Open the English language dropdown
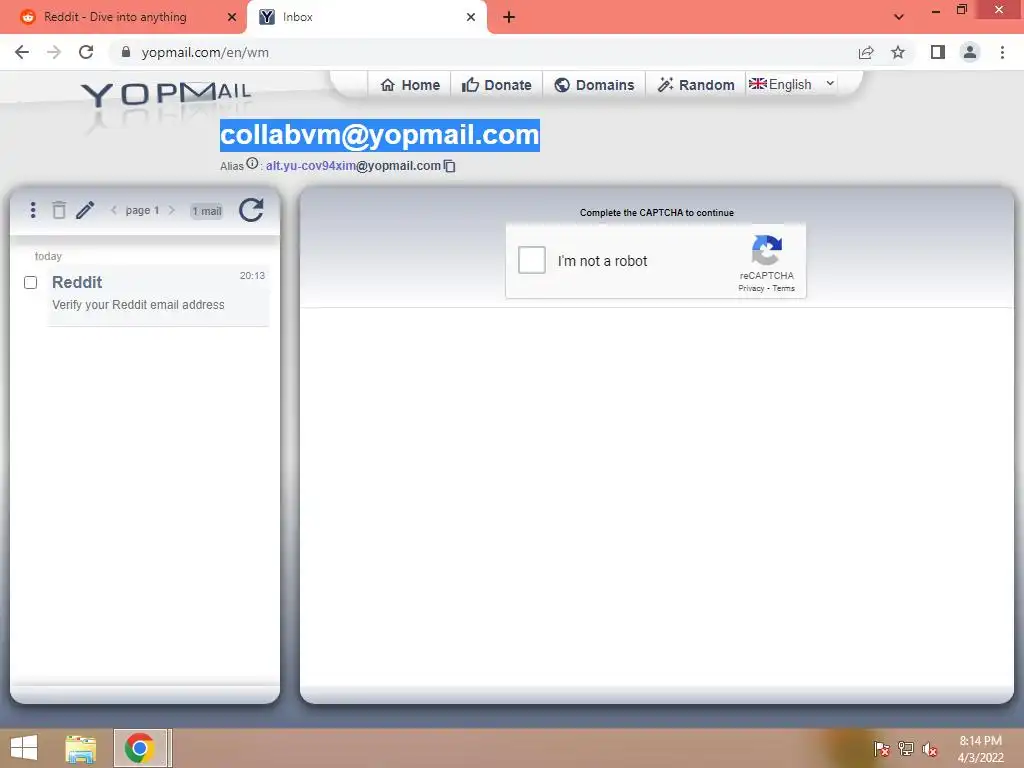The image size is (1024, 768). coord(792,84)
